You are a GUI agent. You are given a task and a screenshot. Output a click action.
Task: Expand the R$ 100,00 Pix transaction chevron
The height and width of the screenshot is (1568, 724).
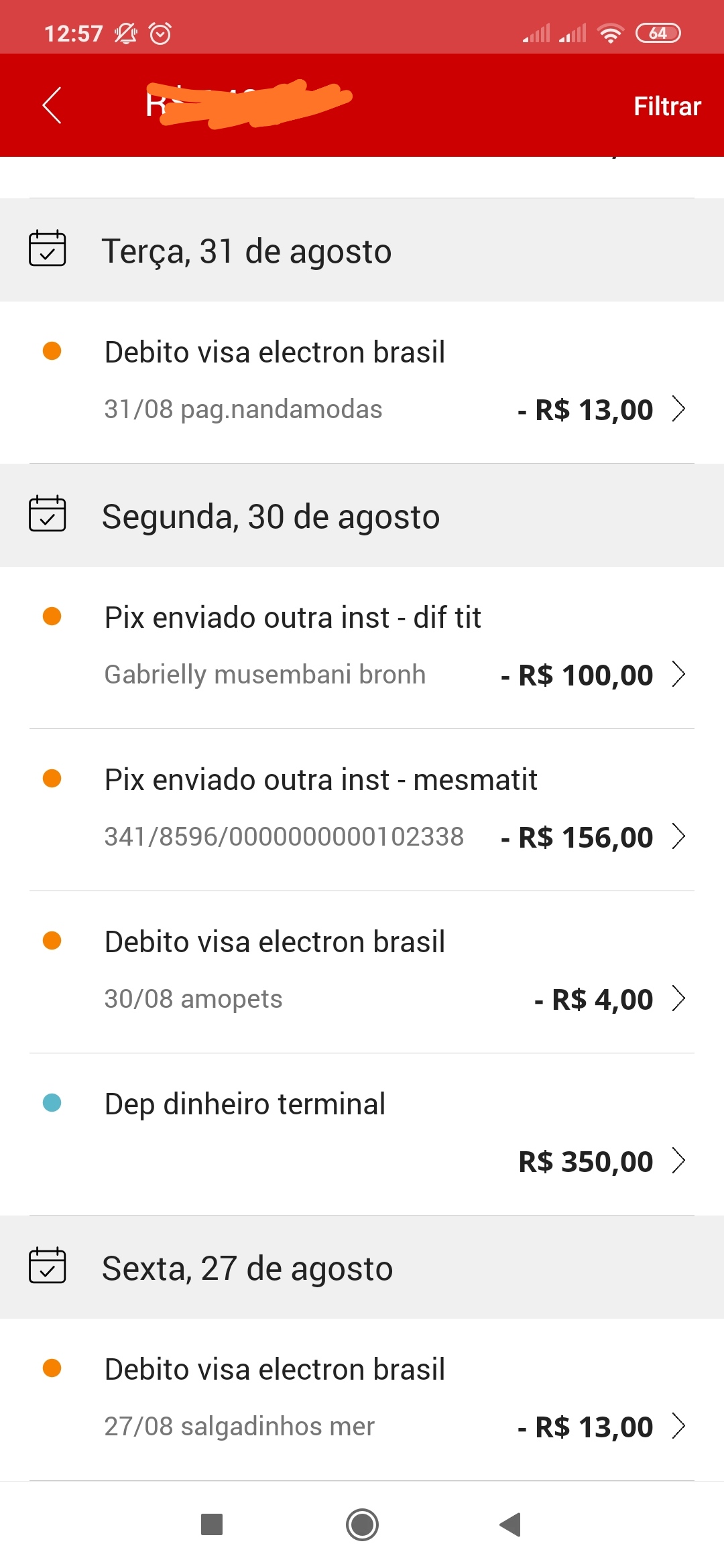pos(678,674)
